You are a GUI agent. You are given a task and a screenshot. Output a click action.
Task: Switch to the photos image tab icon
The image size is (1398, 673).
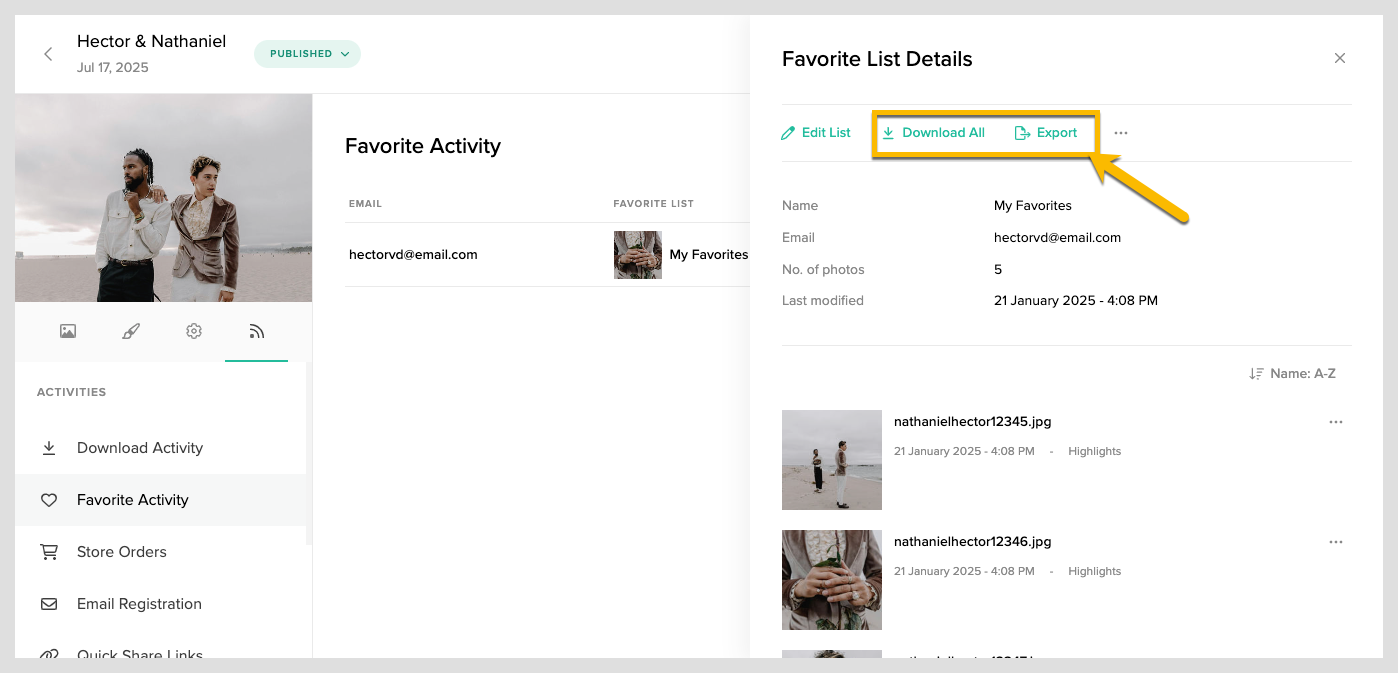coord(68,331)
